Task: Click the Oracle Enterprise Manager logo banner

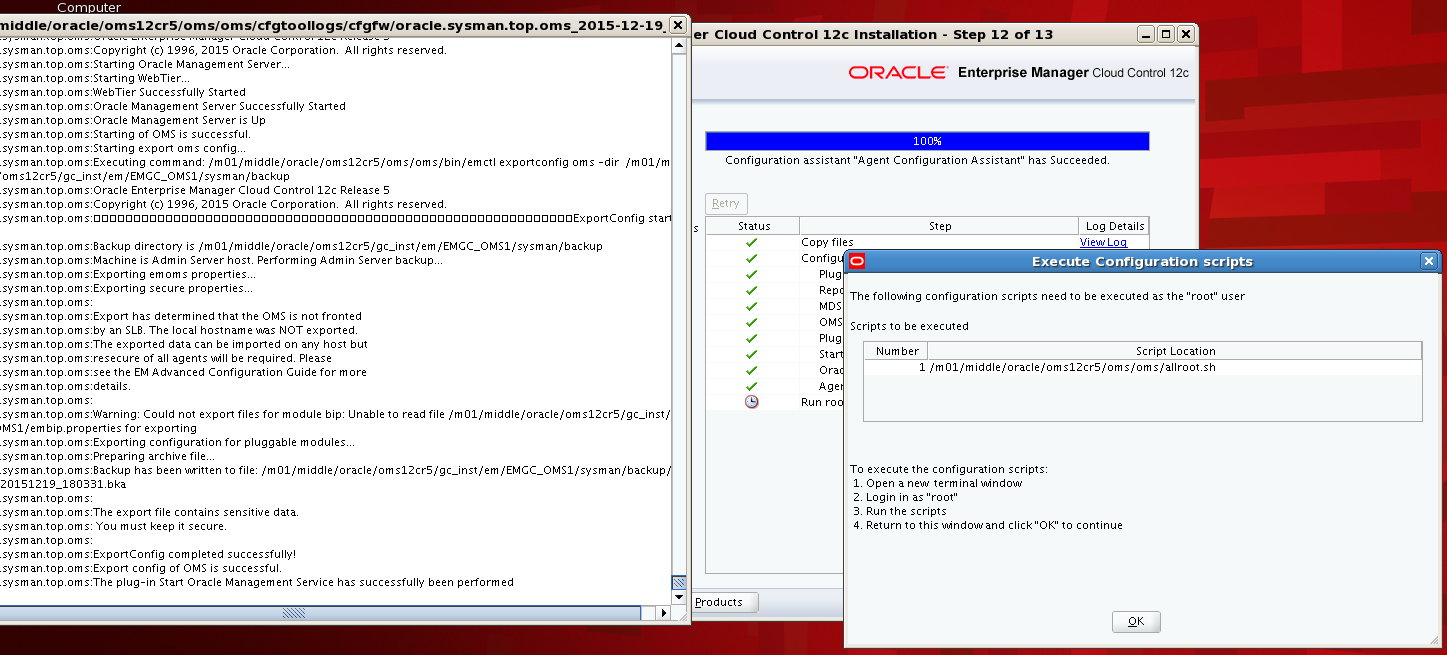Action: (x=1018, y=73)
